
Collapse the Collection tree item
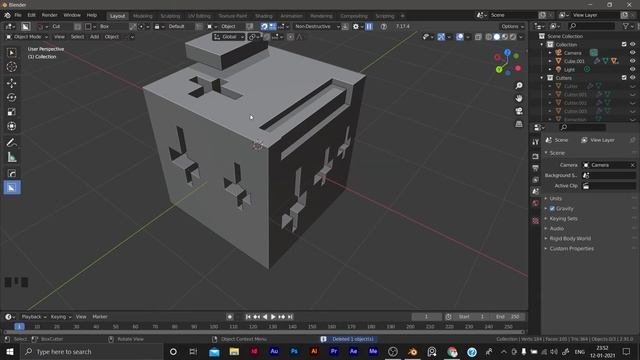(542, 44)
